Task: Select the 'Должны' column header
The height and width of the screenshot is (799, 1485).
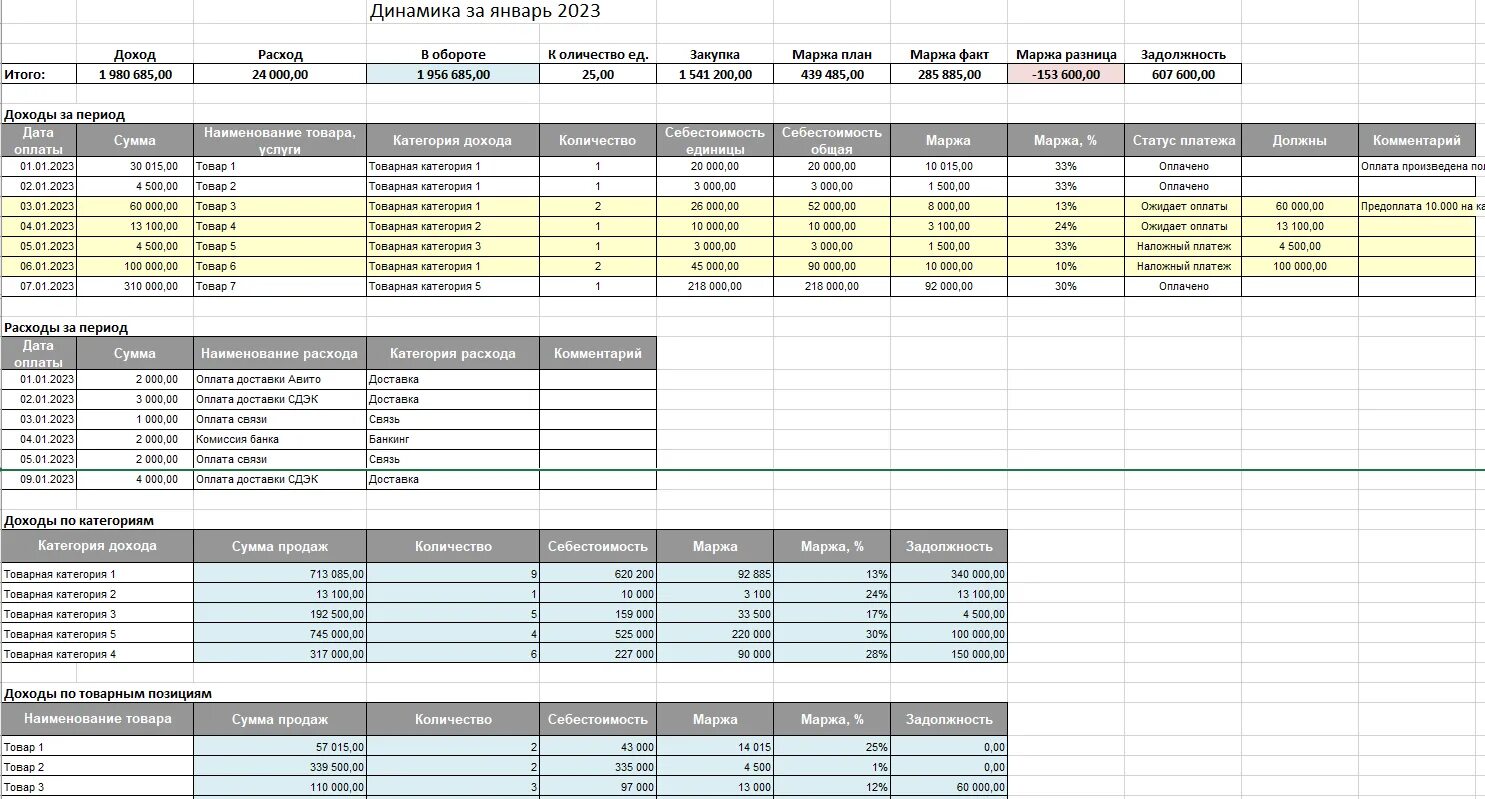Action: click(1300, 140)
